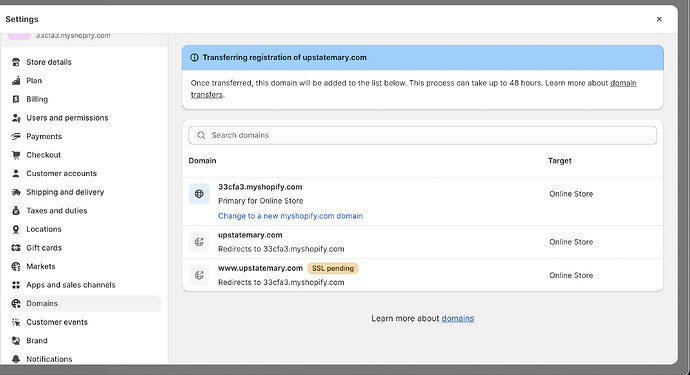Click the Target column header

[560, 161]
